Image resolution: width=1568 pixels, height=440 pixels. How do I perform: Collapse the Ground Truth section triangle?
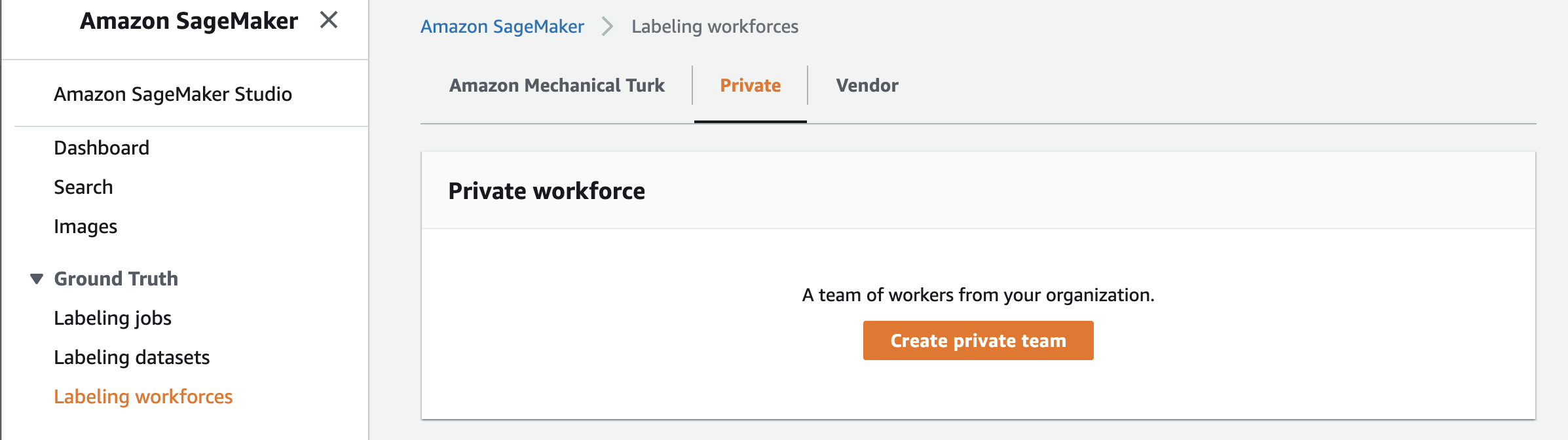(x=37, y=279)
